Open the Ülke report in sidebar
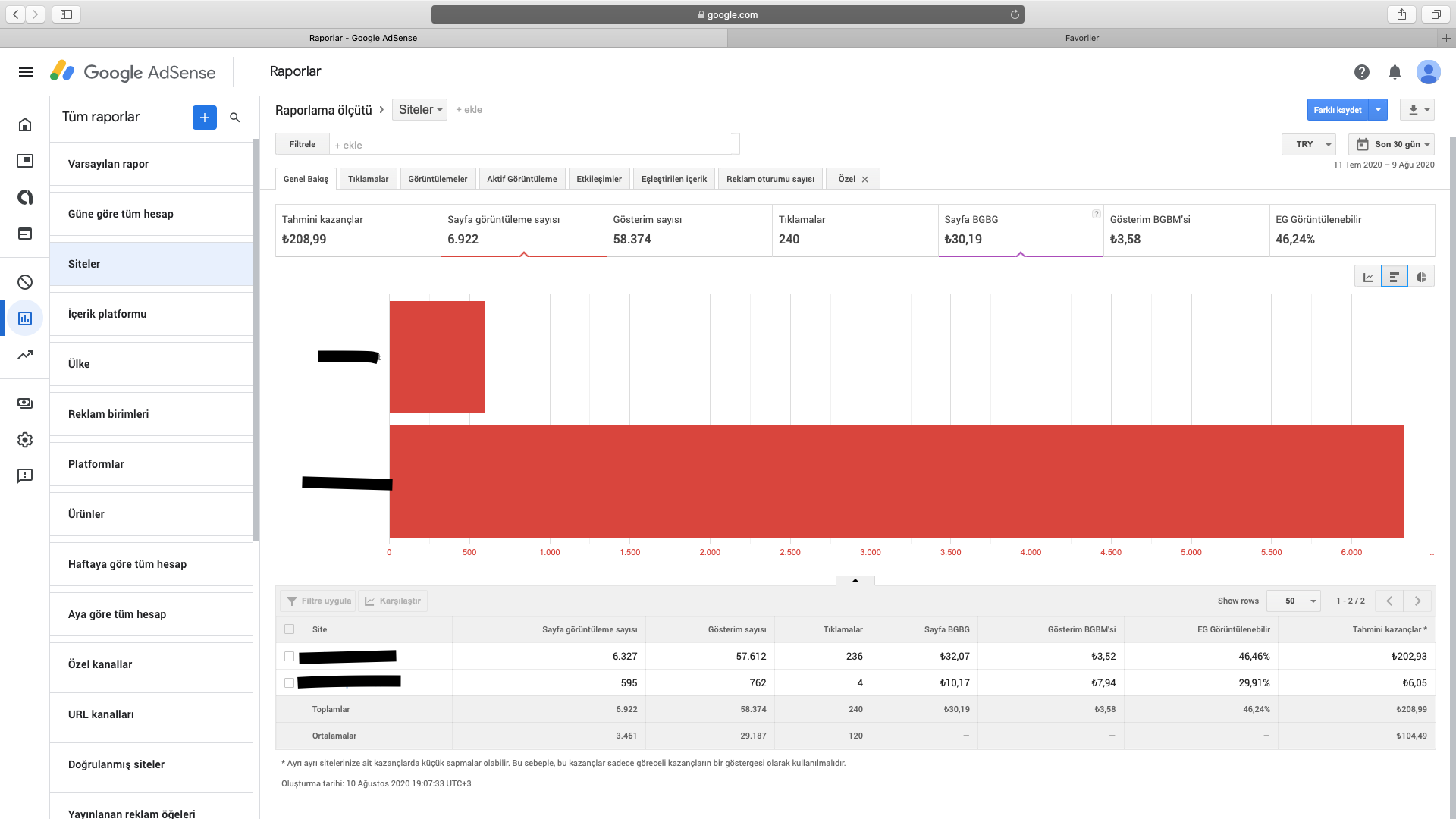This screenshot has width=1456, height=819. pyautogui.click(x=79, y=364)
